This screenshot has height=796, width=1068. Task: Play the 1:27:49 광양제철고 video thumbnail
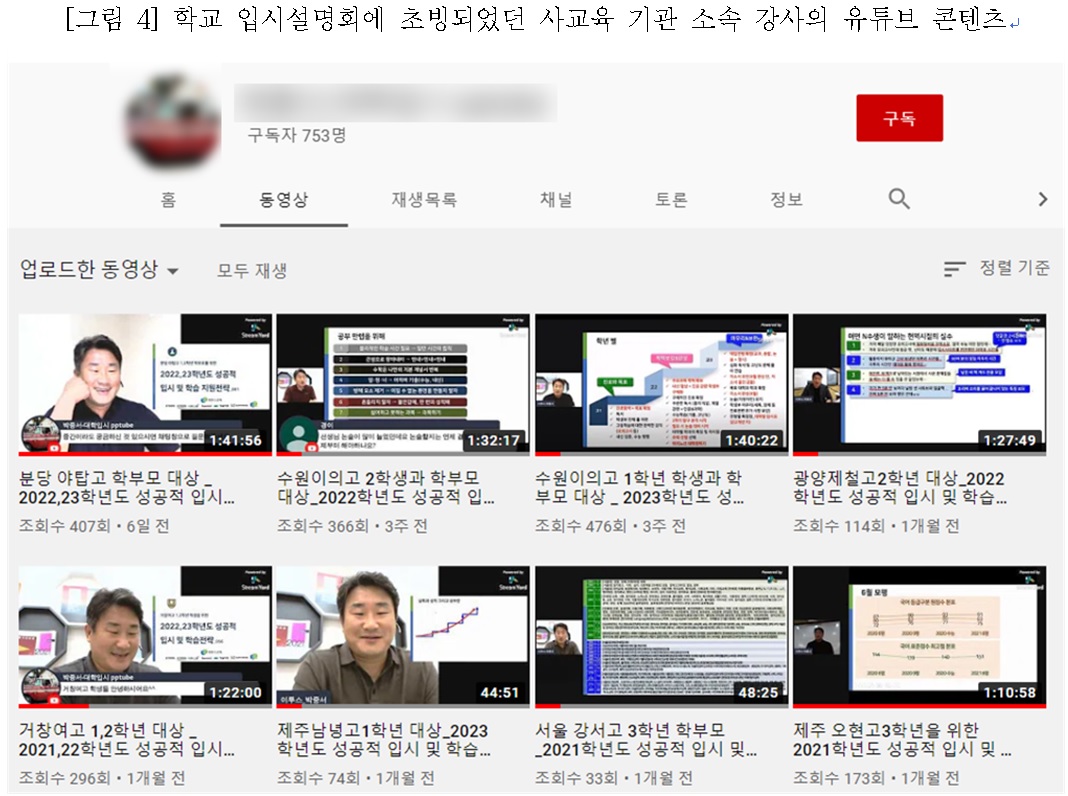pos(920,384)
